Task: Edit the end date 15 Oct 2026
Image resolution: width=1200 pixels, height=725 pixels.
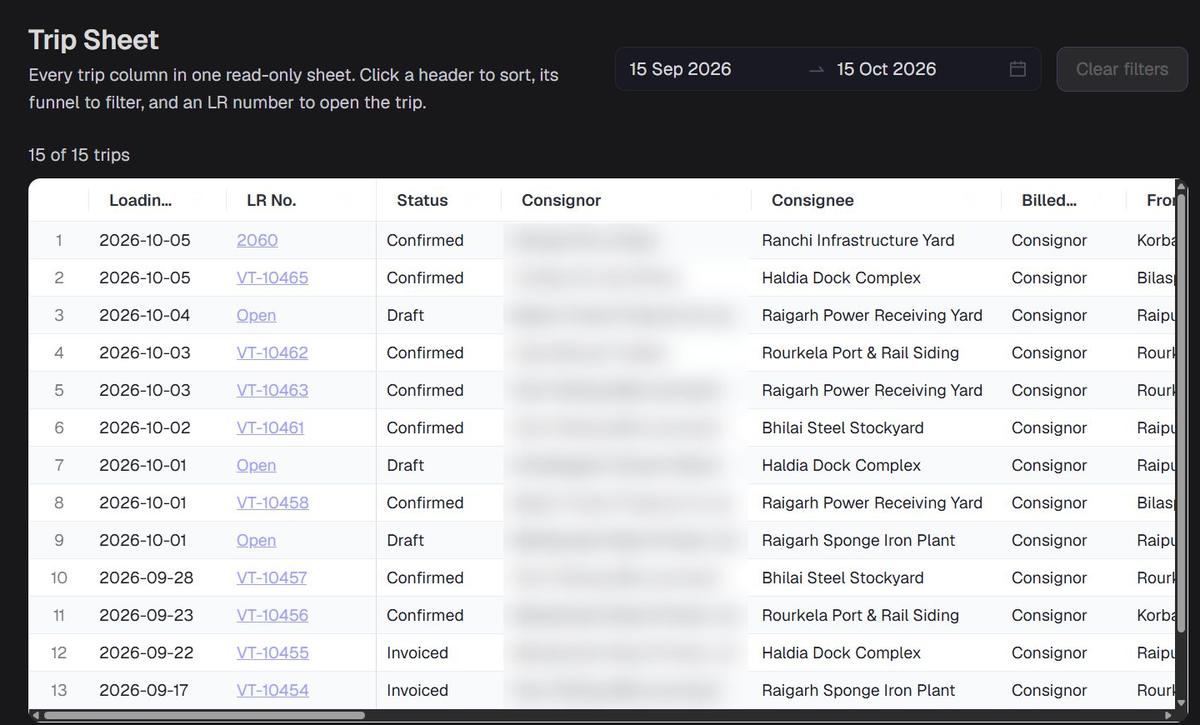Action: pos(886,69)
